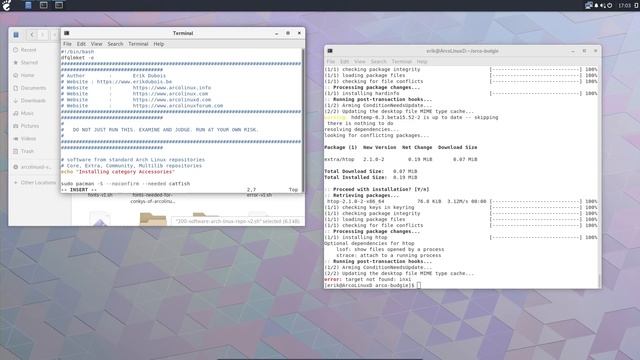The width and height of the screenshot is (640, 360).
Task: Open the notifications bell in the system tray
Action: point(596,5)
